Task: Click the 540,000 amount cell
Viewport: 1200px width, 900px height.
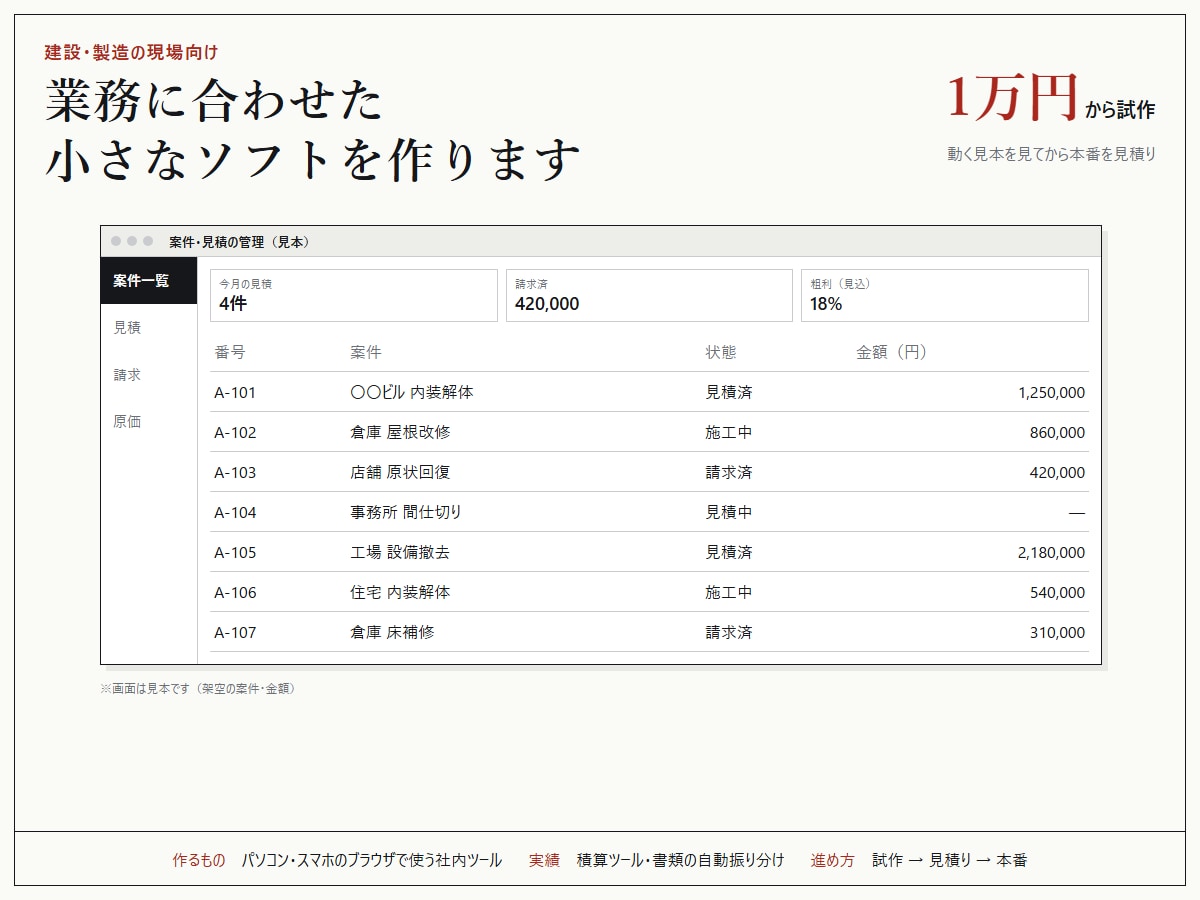Action: pyautogui.click(x=1057, y=592)
